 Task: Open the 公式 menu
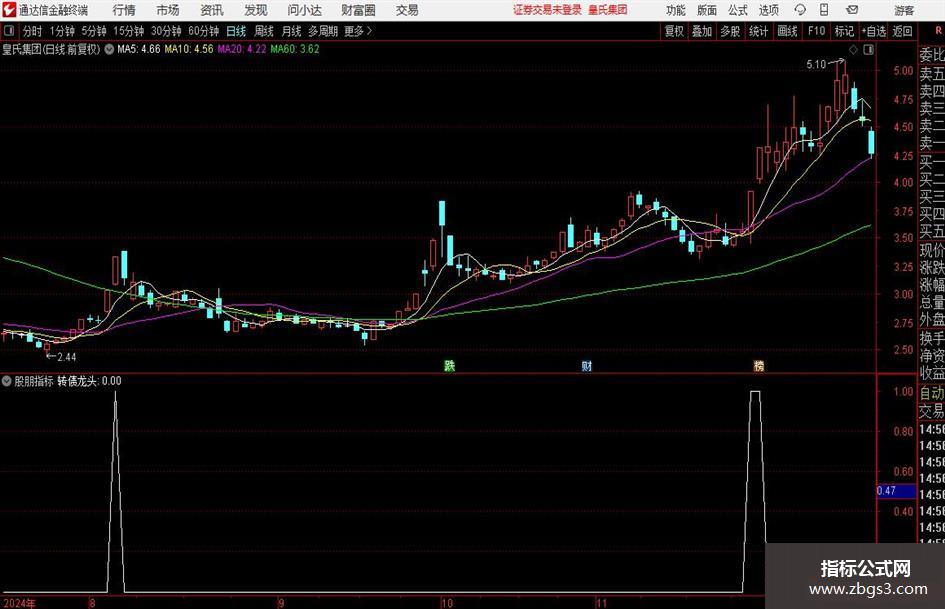[x=738, y=10]
